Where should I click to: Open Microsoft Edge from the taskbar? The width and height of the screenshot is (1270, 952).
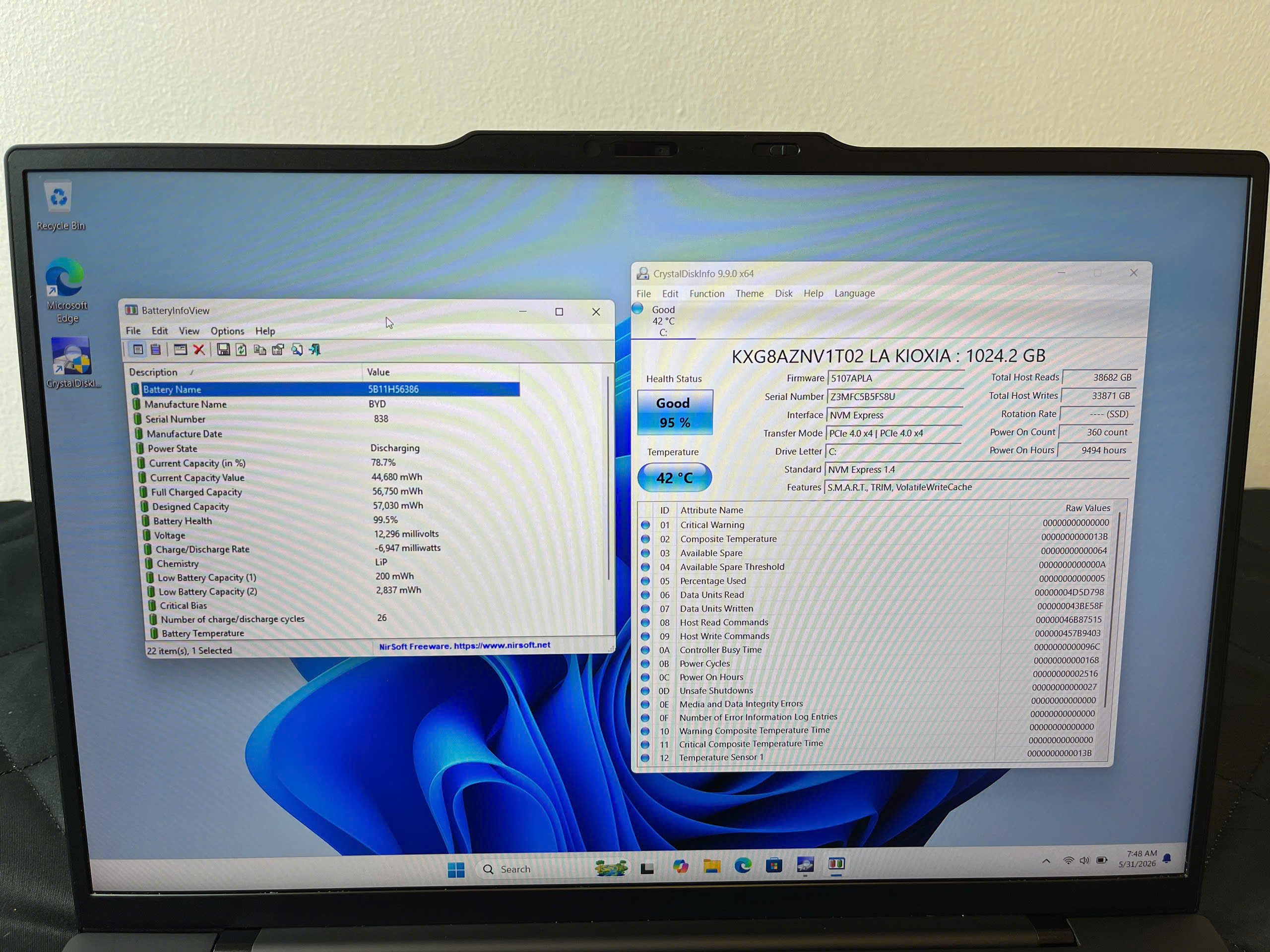click(x=743, y=865)
